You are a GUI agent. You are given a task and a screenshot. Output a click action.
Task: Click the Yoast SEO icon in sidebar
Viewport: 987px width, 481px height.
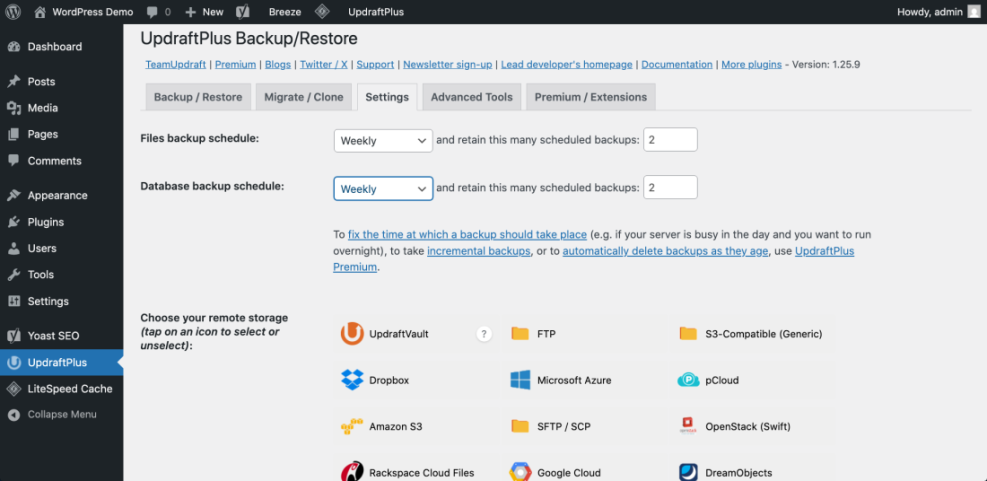point(14,336)
